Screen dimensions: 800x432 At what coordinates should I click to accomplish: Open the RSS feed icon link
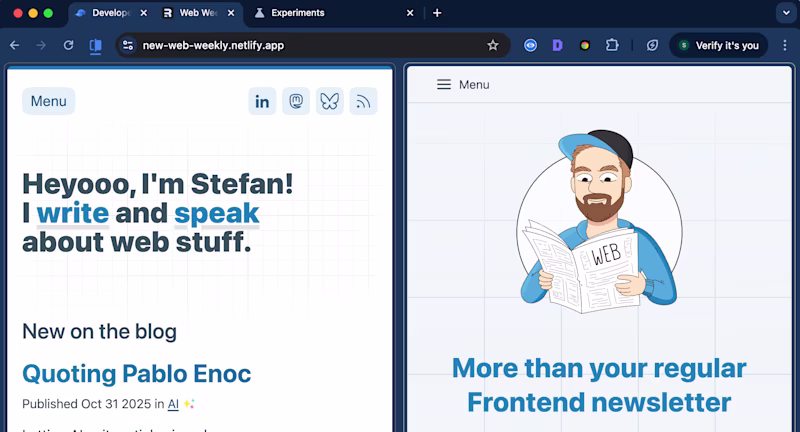pyautogui.click(x=363, y=101)
